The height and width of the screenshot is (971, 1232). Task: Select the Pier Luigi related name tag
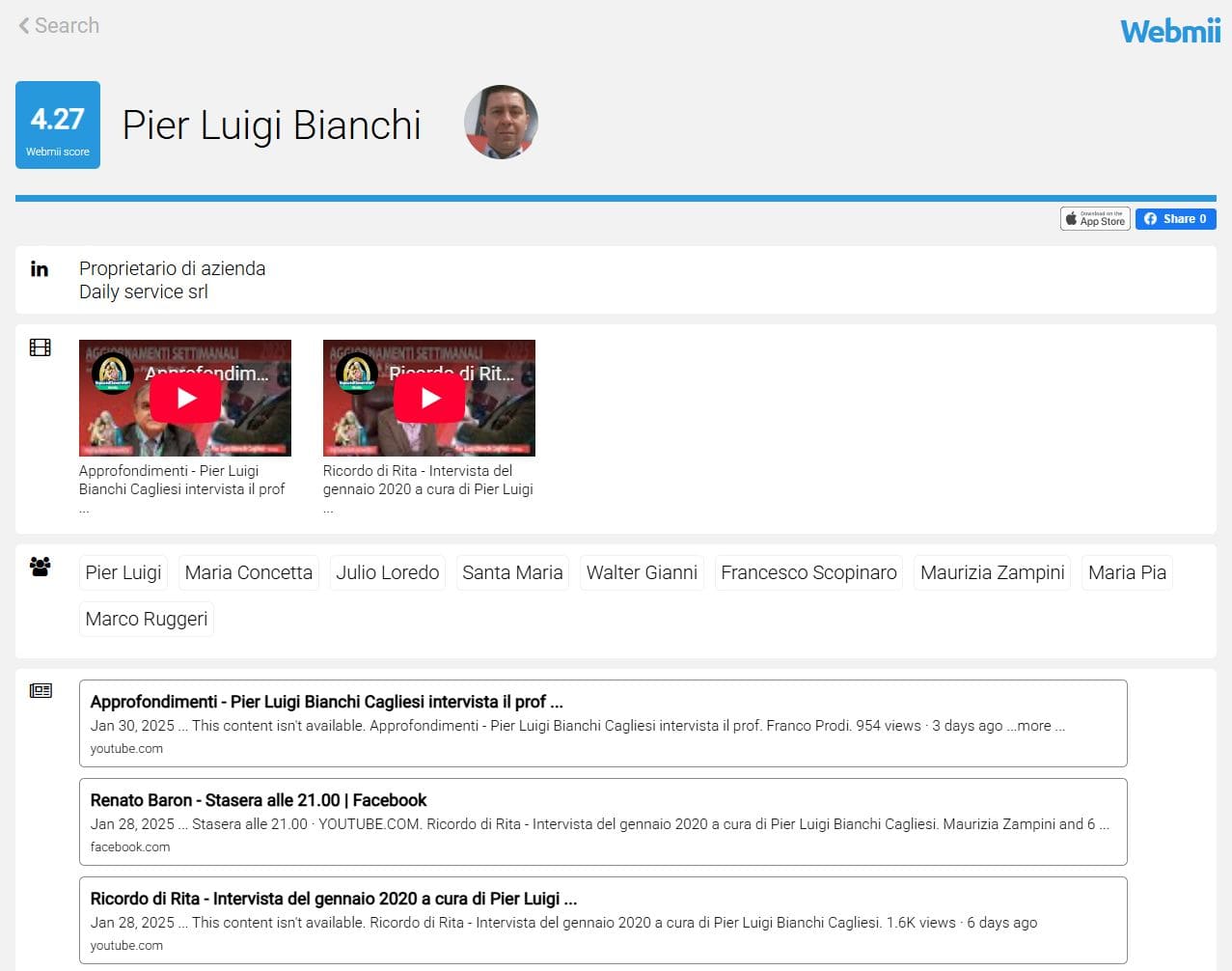[123, 572]
